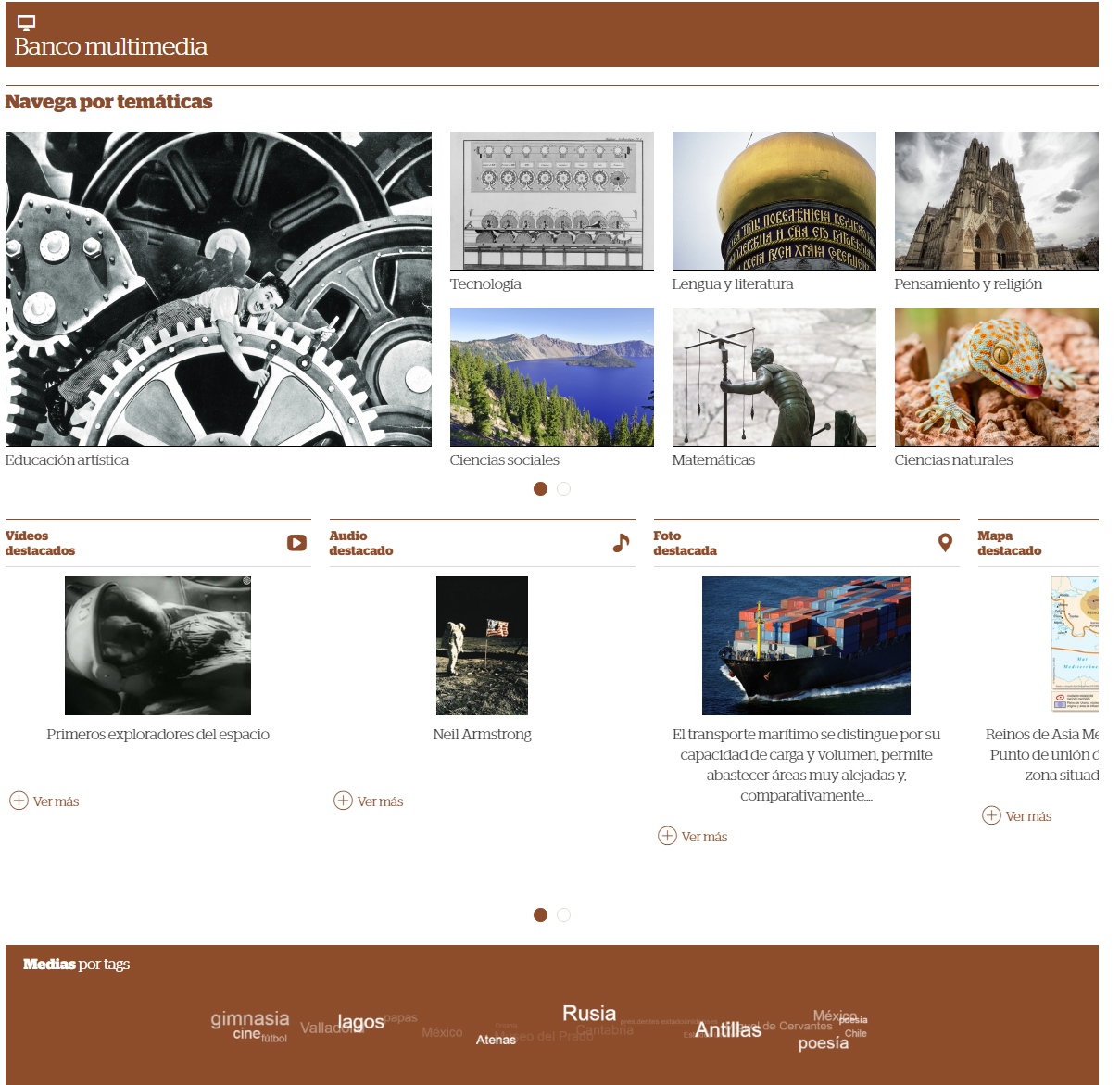Viewport: 1120px width, 1085px height.
Task: Click the music note icon beside Audio destacado
Action: coord(621,543)
